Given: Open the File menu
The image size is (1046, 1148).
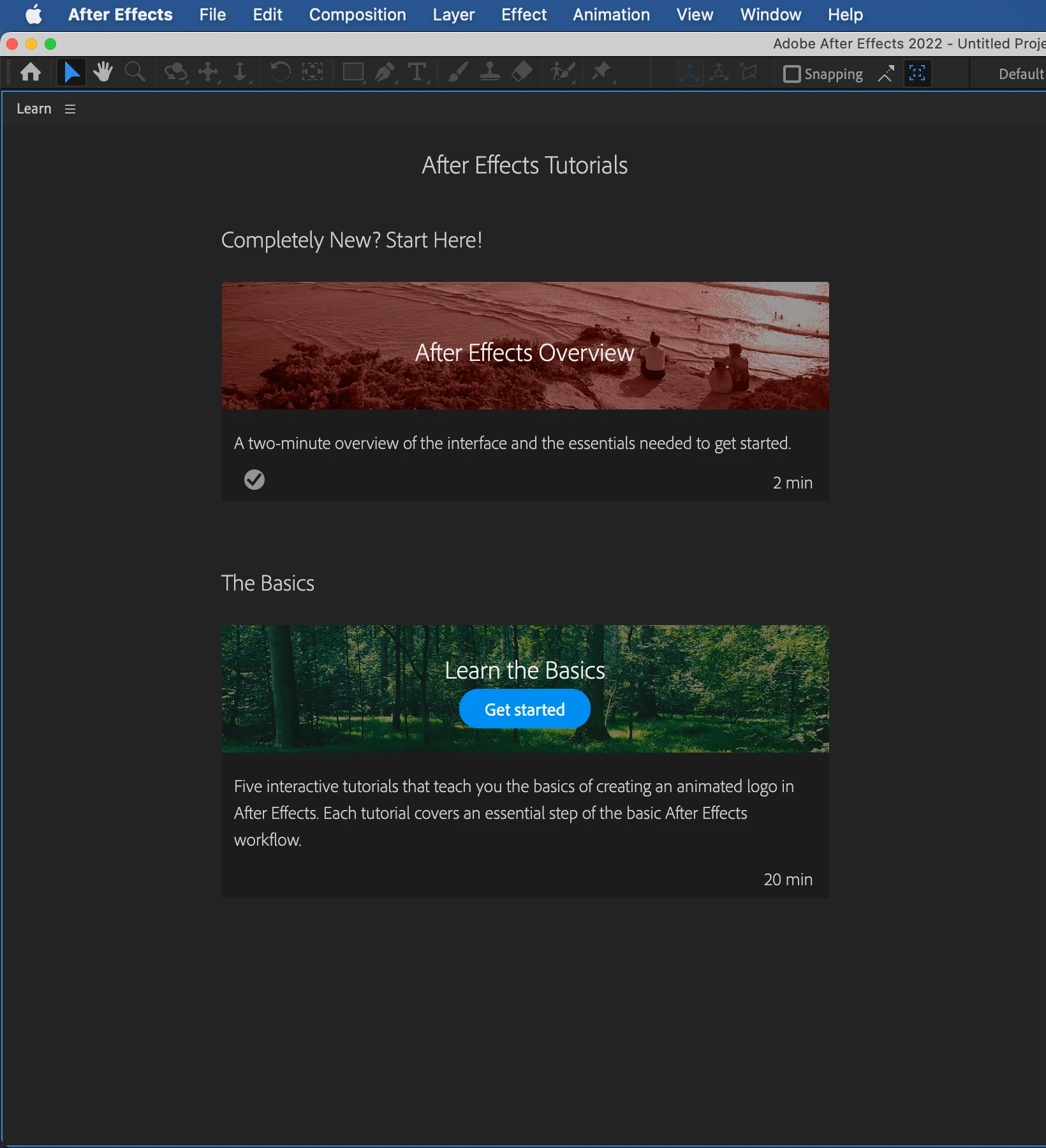Looking at the screenshot, I should [212, 15].
